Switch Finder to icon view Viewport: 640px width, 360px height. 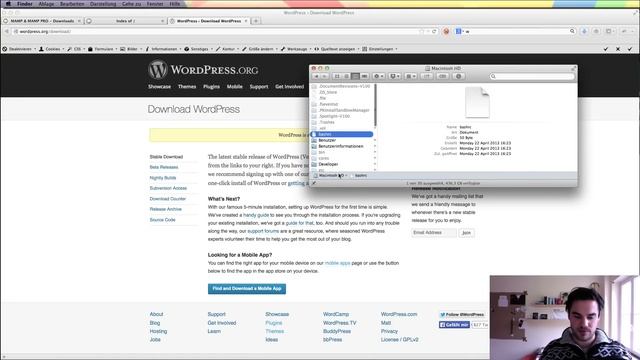337,76
